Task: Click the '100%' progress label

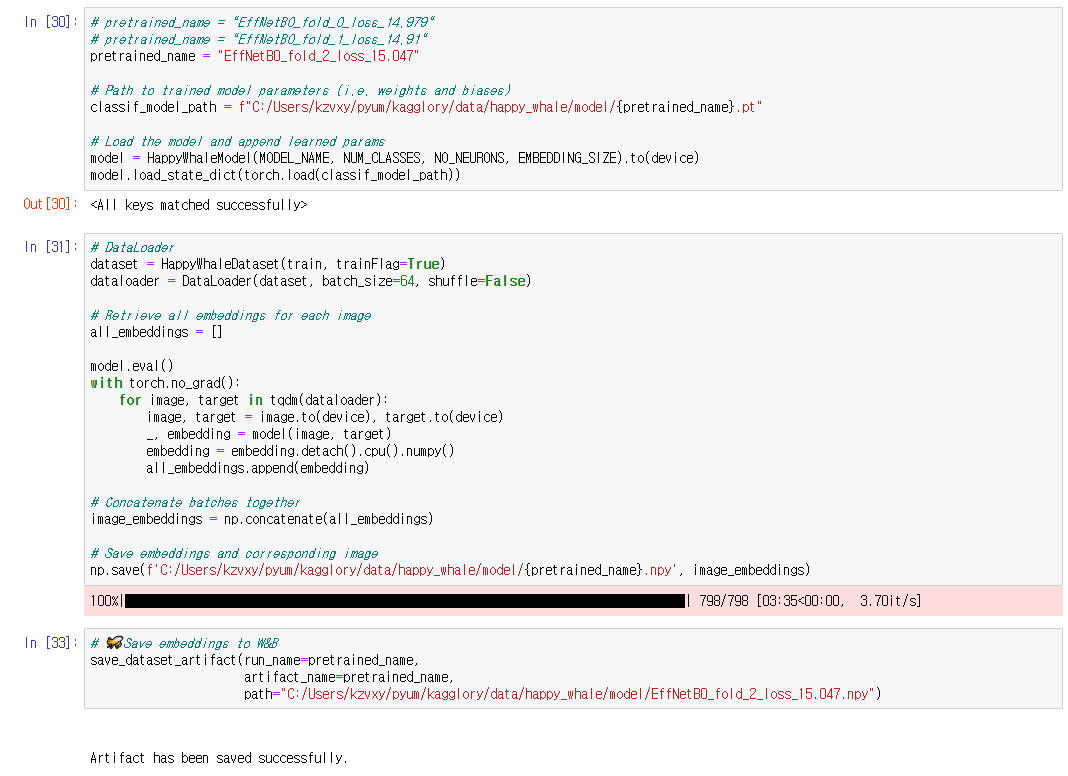Action: tap(105, 601)
